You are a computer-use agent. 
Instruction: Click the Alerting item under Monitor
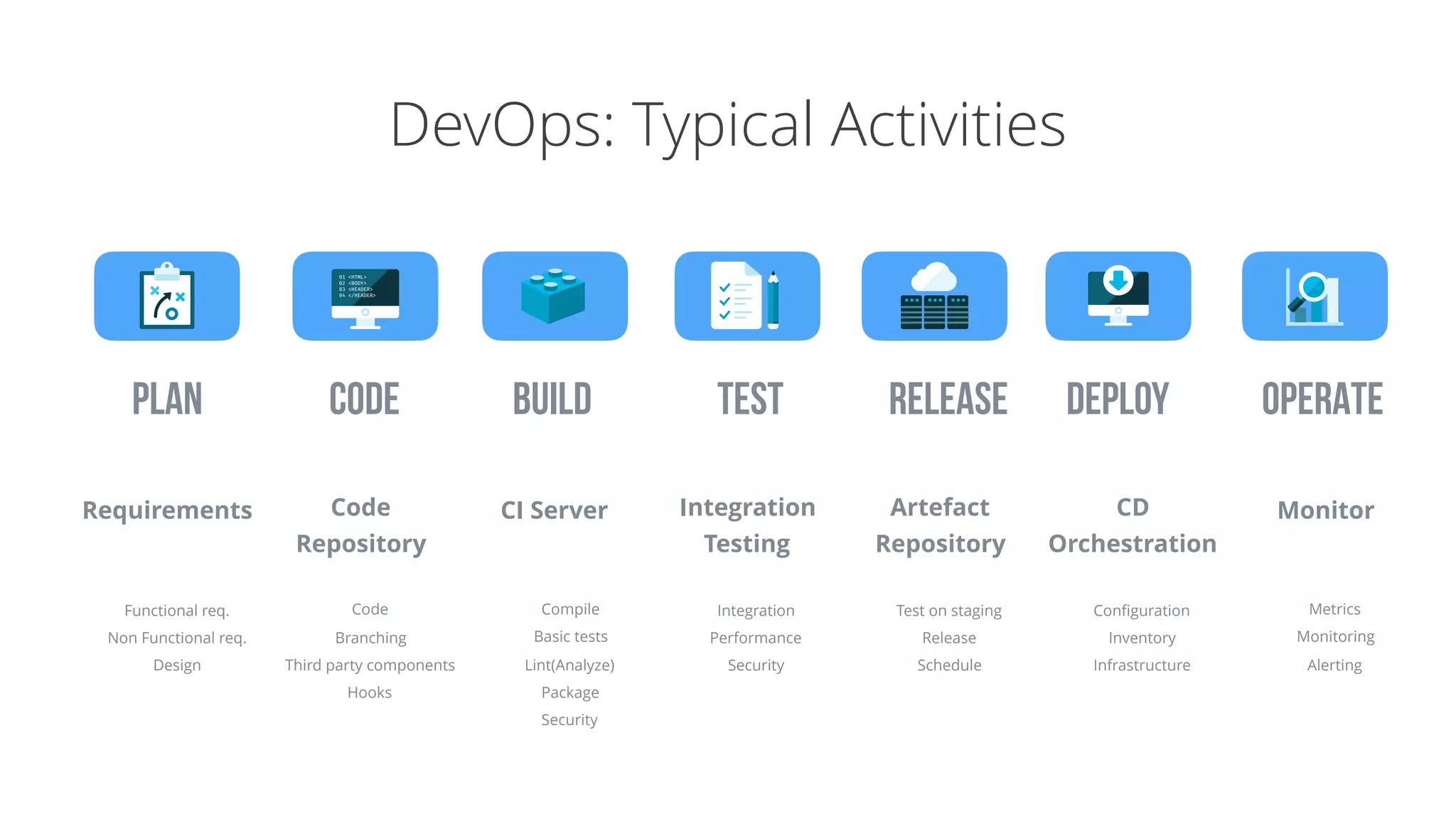pos(1334,665)
